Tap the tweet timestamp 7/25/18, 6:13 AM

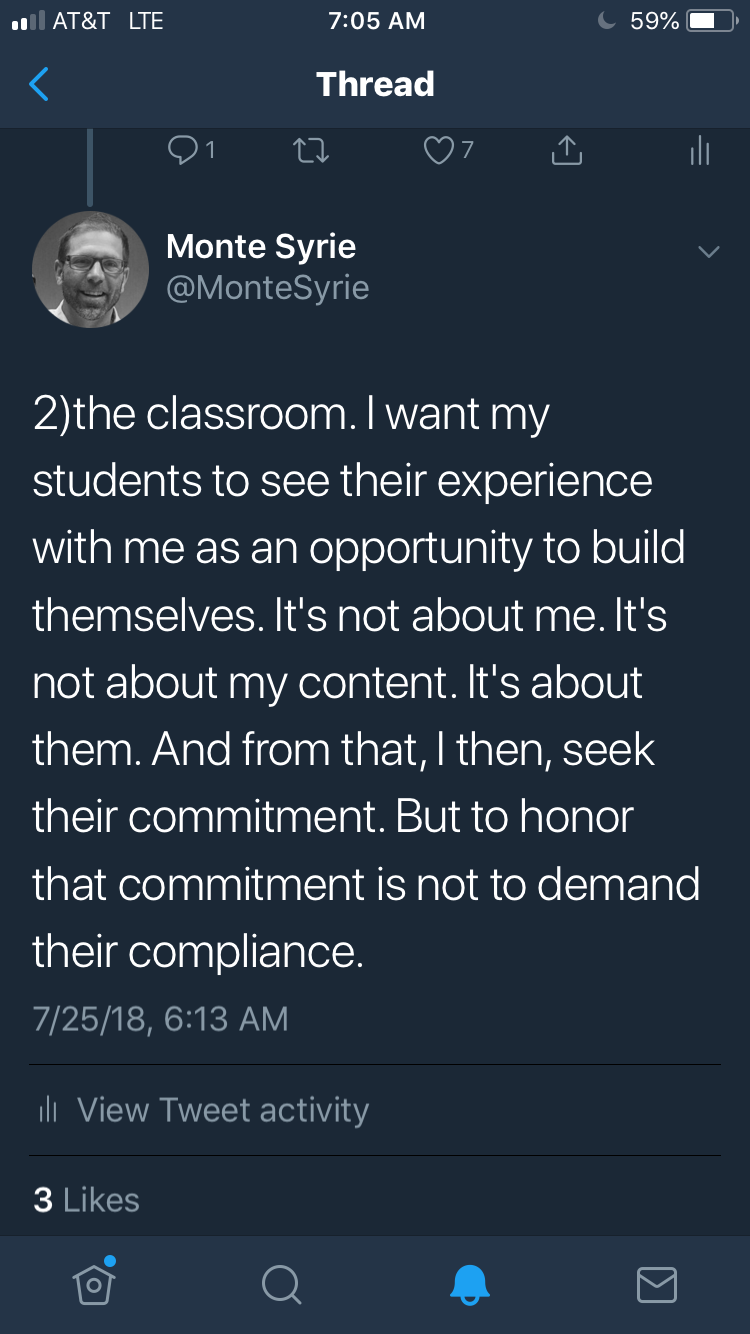click(160, 1019)
